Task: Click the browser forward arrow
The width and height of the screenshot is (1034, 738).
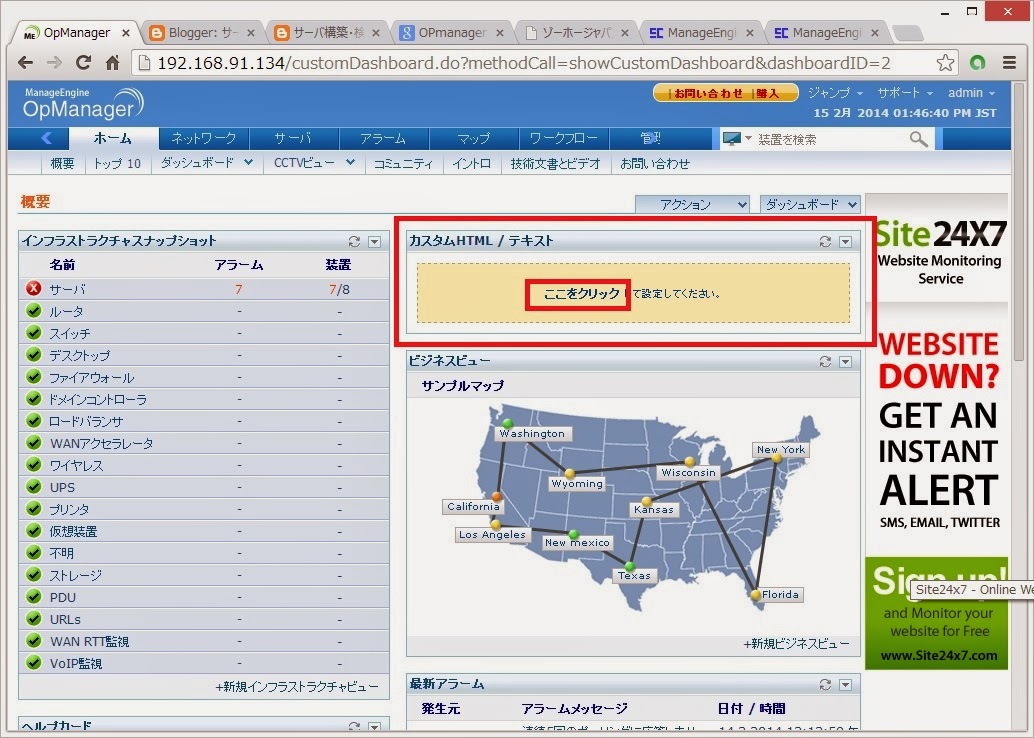Action: (54, 63)
